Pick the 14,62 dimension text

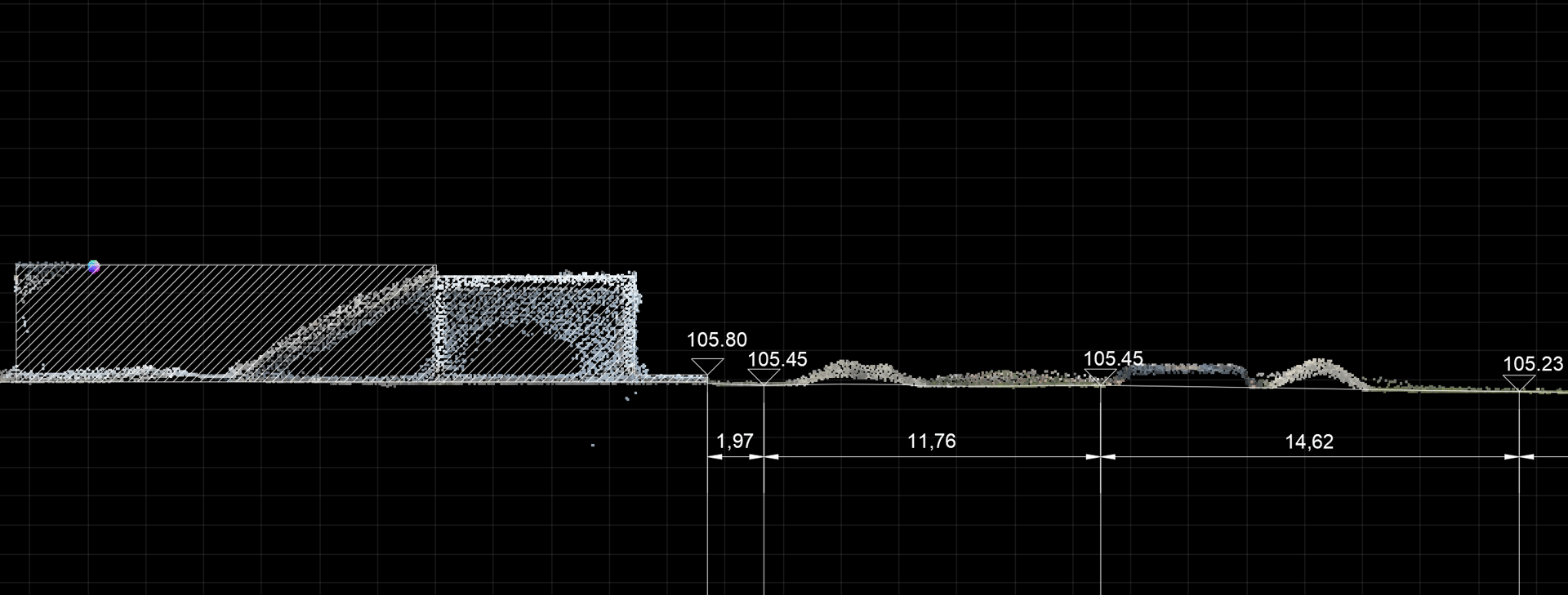pos(1309,442)
